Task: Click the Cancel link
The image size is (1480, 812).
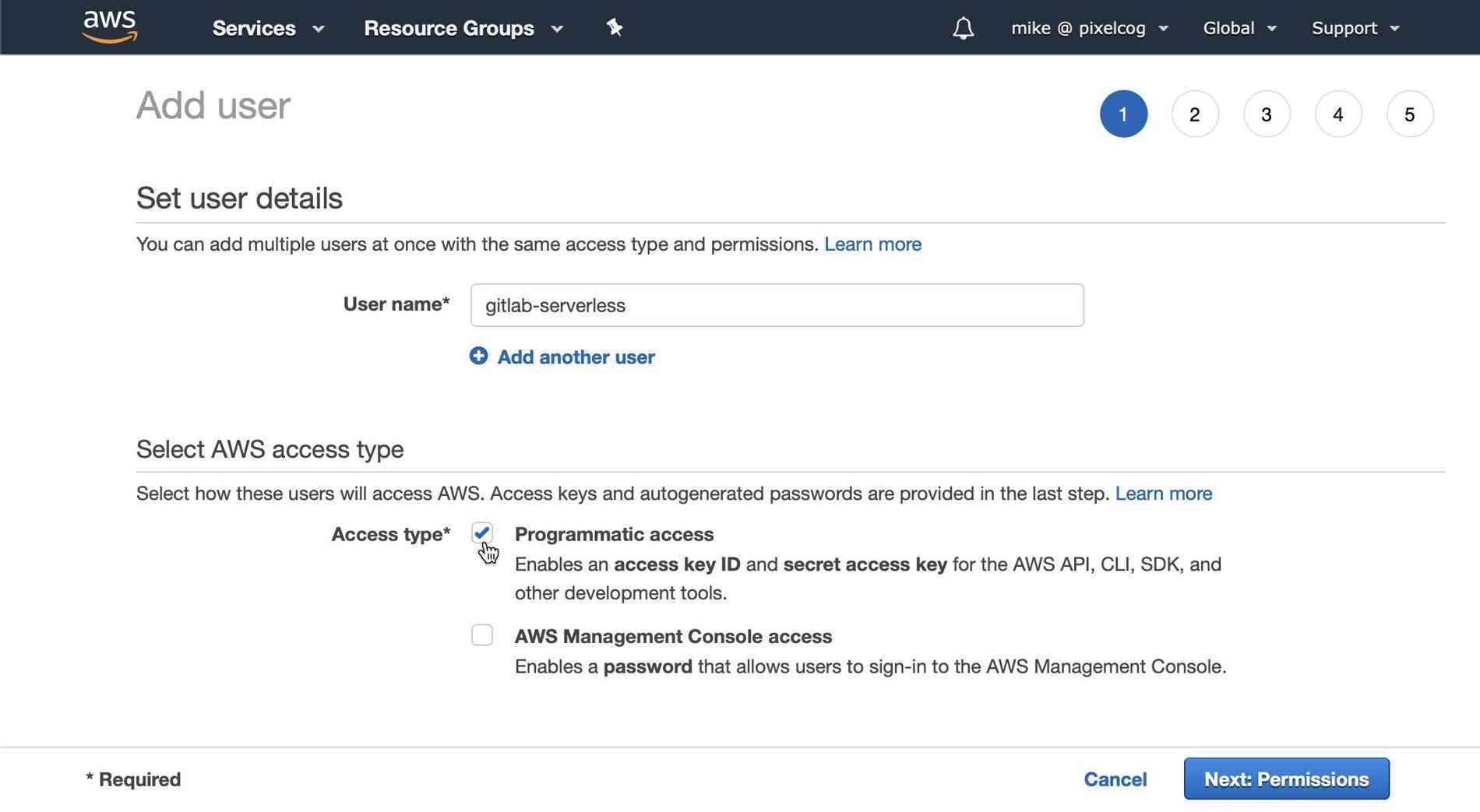Action: [1115, 779]
